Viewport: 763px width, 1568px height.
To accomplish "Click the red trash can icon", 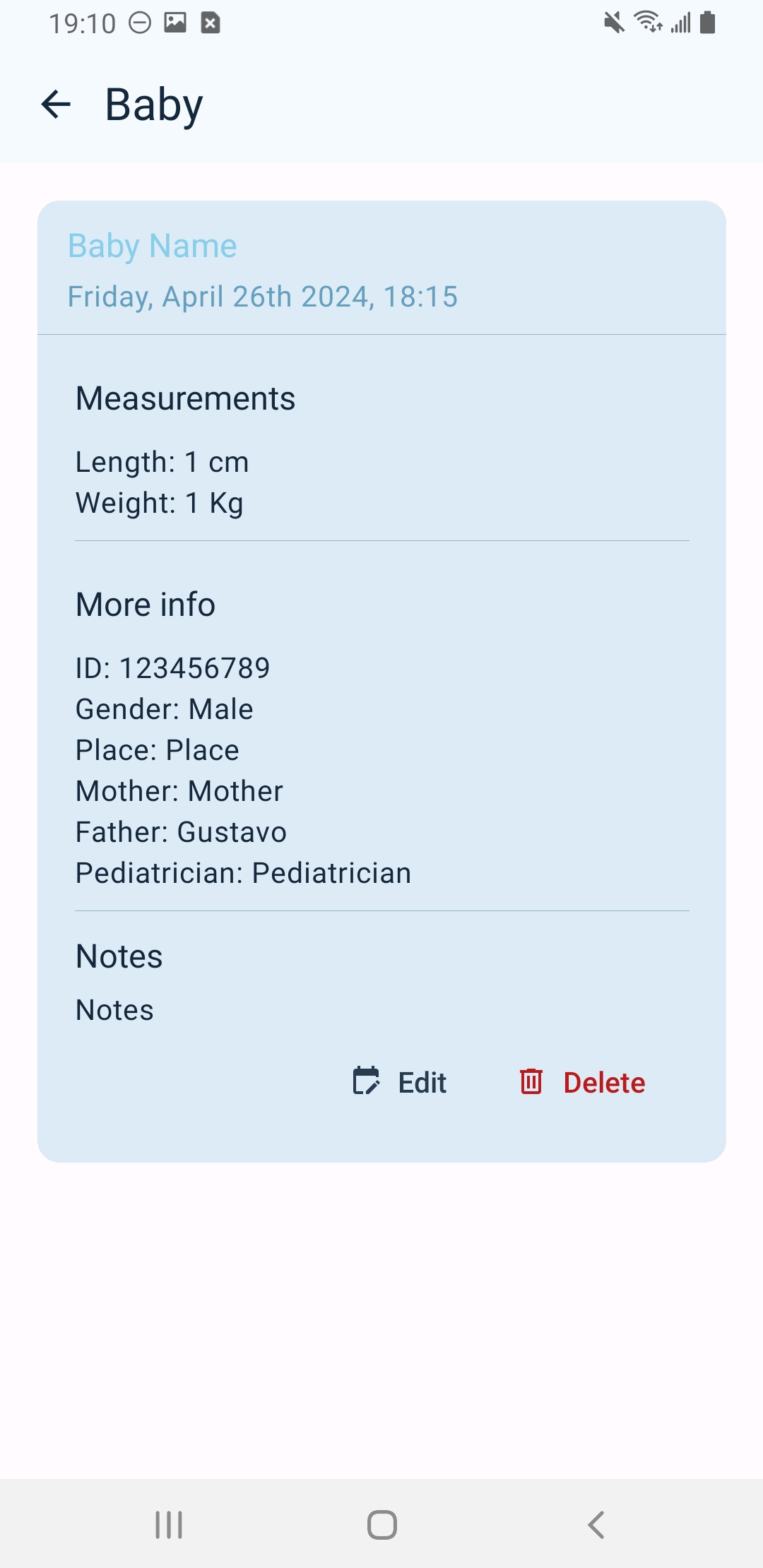I will point(531,1081).
